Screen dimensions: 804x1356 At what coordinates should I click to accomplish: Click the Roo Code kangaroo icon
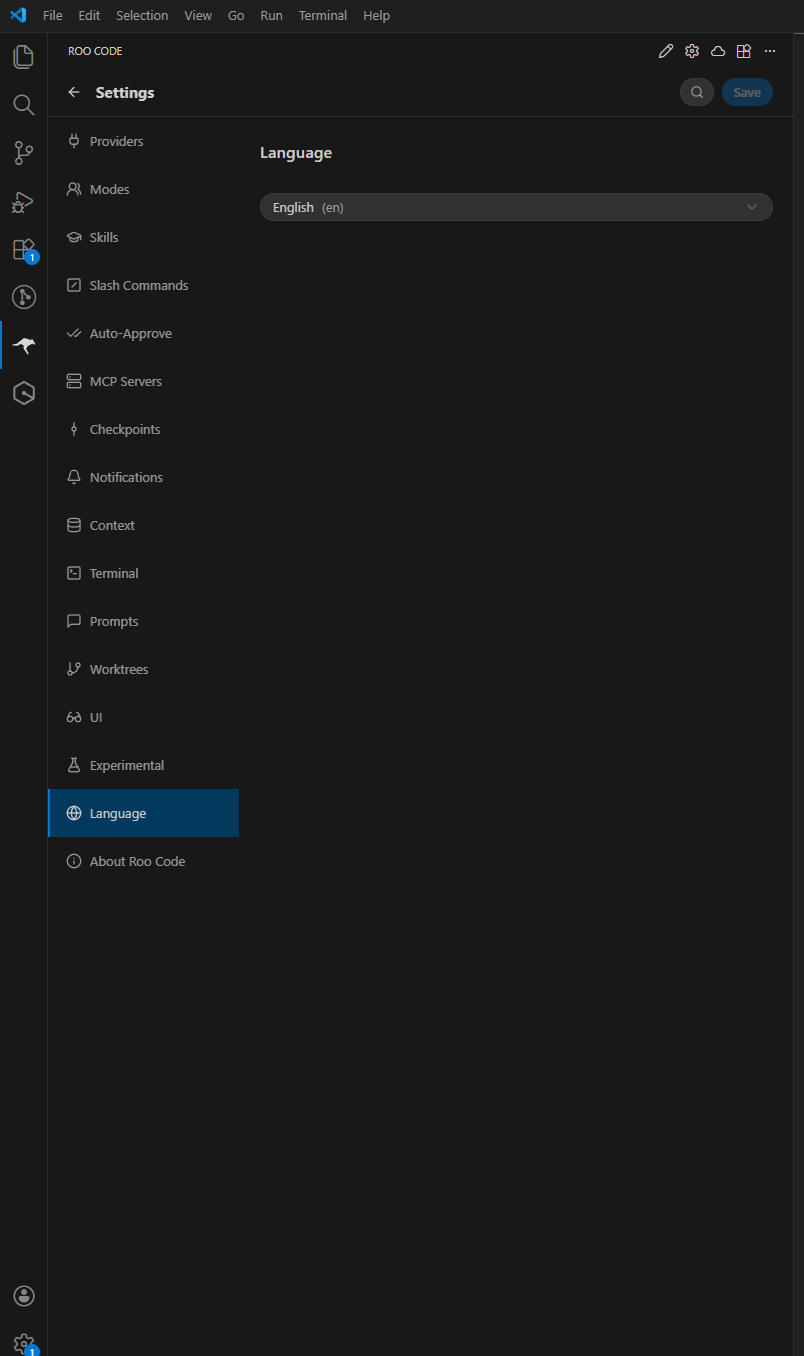click(x=23, y=345)
